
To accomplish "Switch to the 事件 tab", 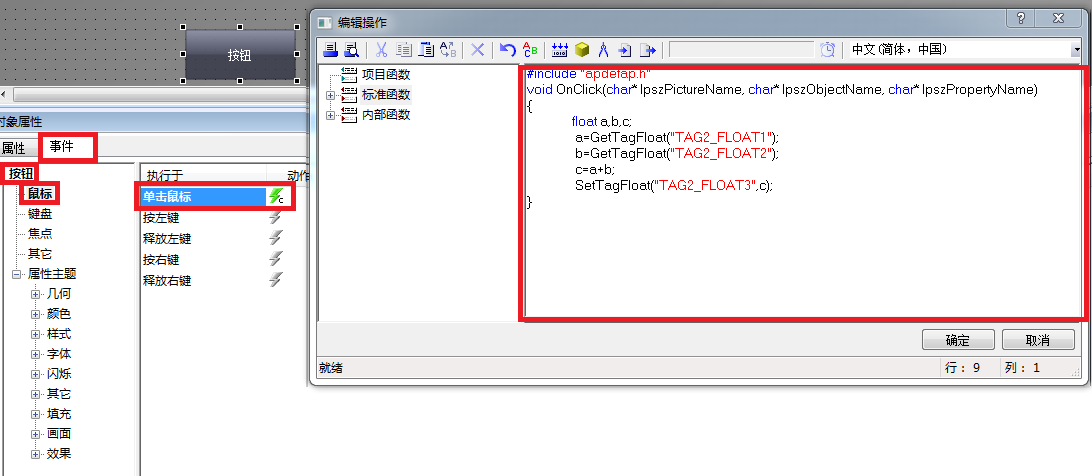I will (61, 146).
